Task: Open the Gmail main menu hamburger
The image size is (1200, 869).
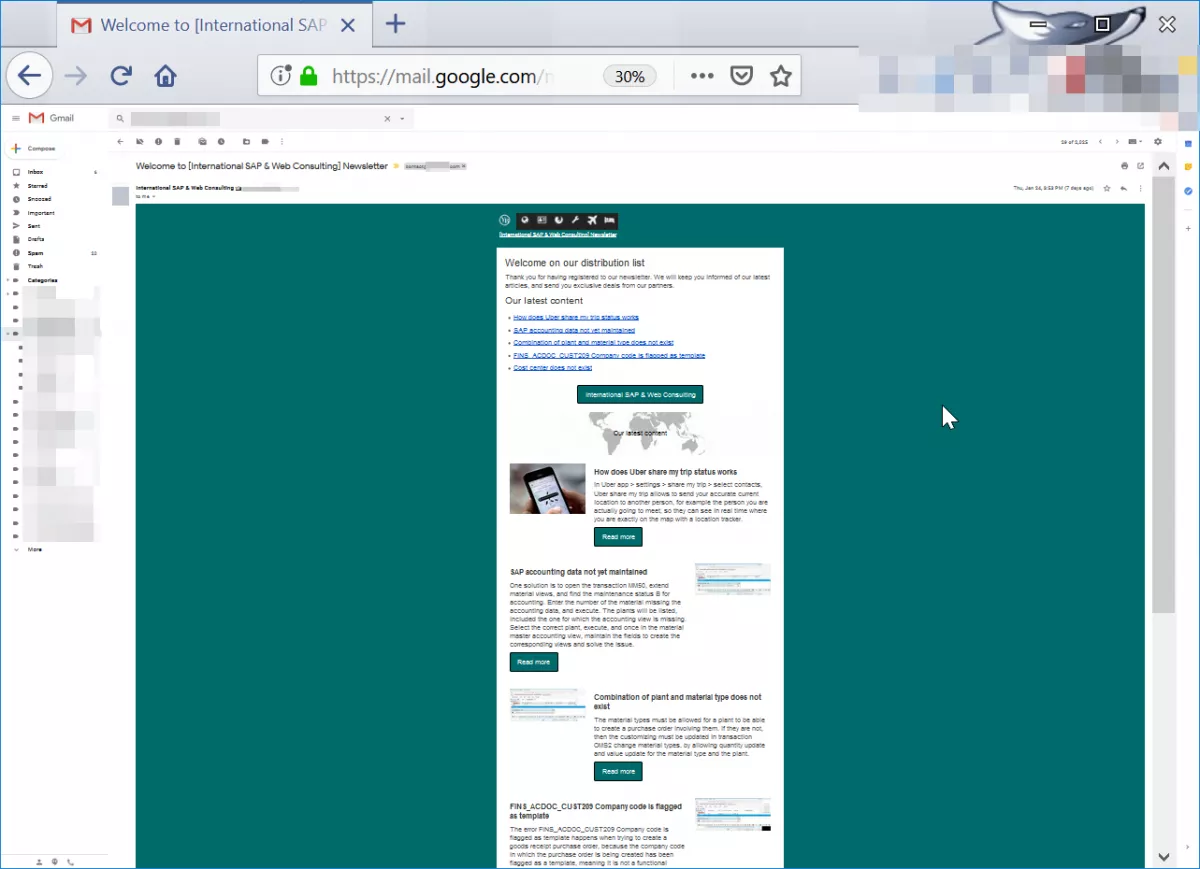Action: (x=16, y=118)
